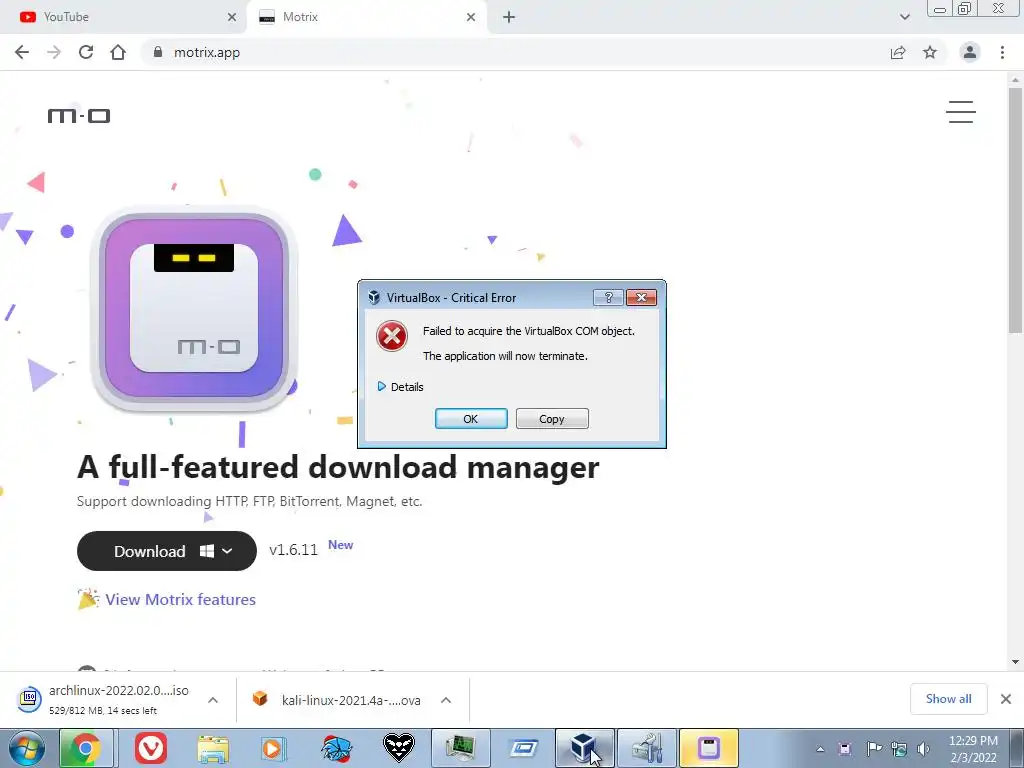Click the v1.6.11 version text
Screen dimensions: 1024x768
point(293,550)
